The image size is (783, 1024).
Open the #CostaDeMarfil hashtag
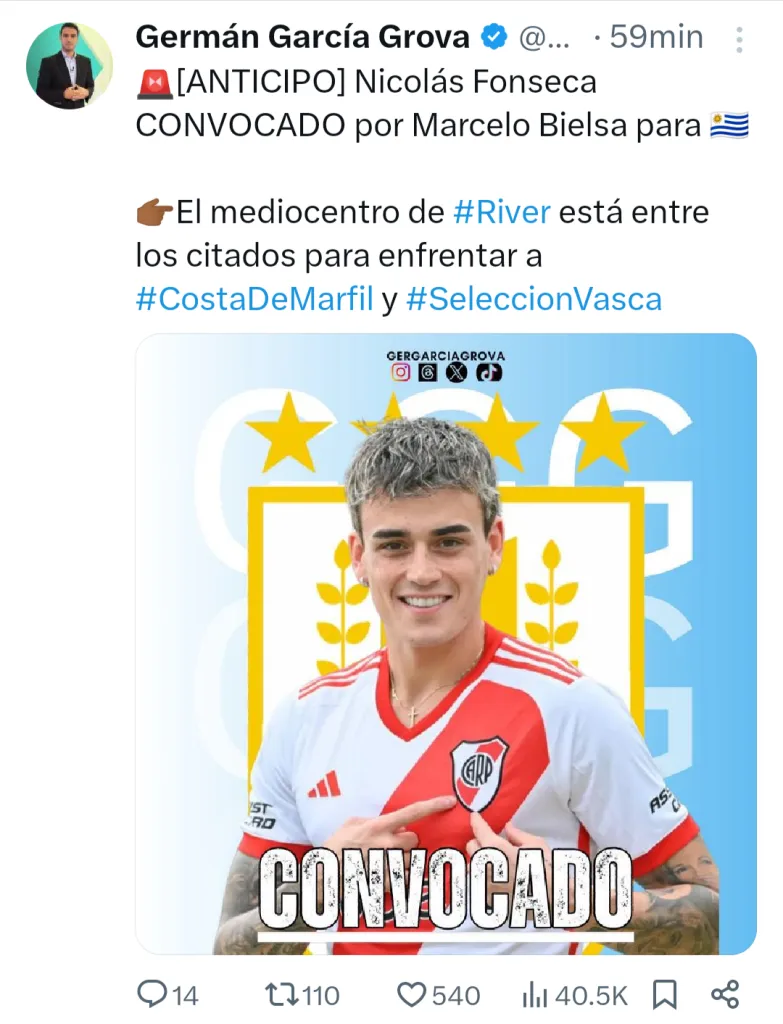255,299
